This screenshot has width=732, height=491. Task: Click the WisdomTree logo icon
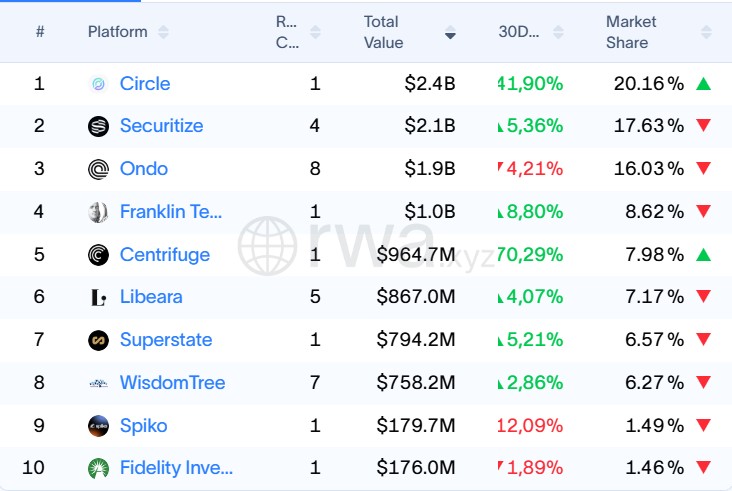[98, 383]
